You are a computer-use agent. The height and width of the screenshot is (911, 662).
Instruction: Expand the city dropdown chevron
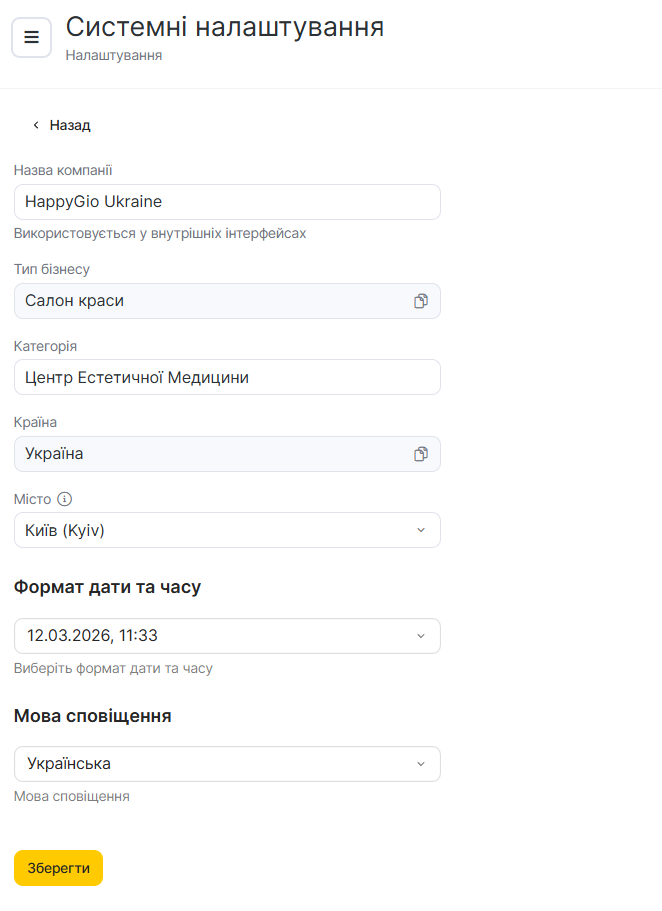pos(421,530)
